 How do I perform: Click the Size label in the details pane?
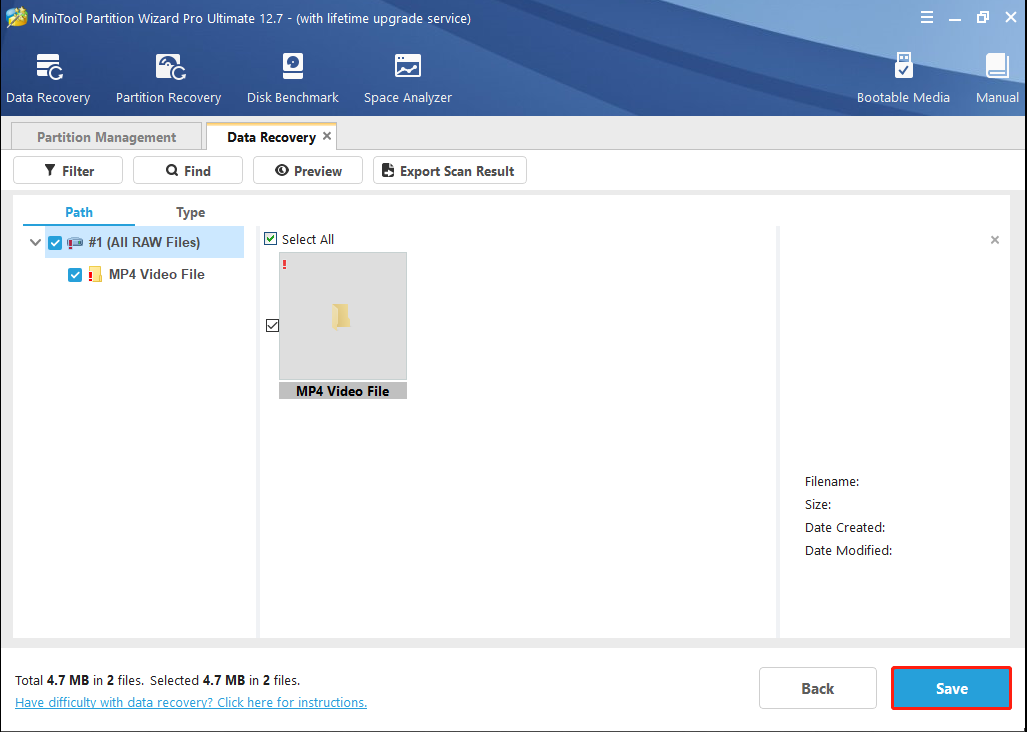pos(817,504)
